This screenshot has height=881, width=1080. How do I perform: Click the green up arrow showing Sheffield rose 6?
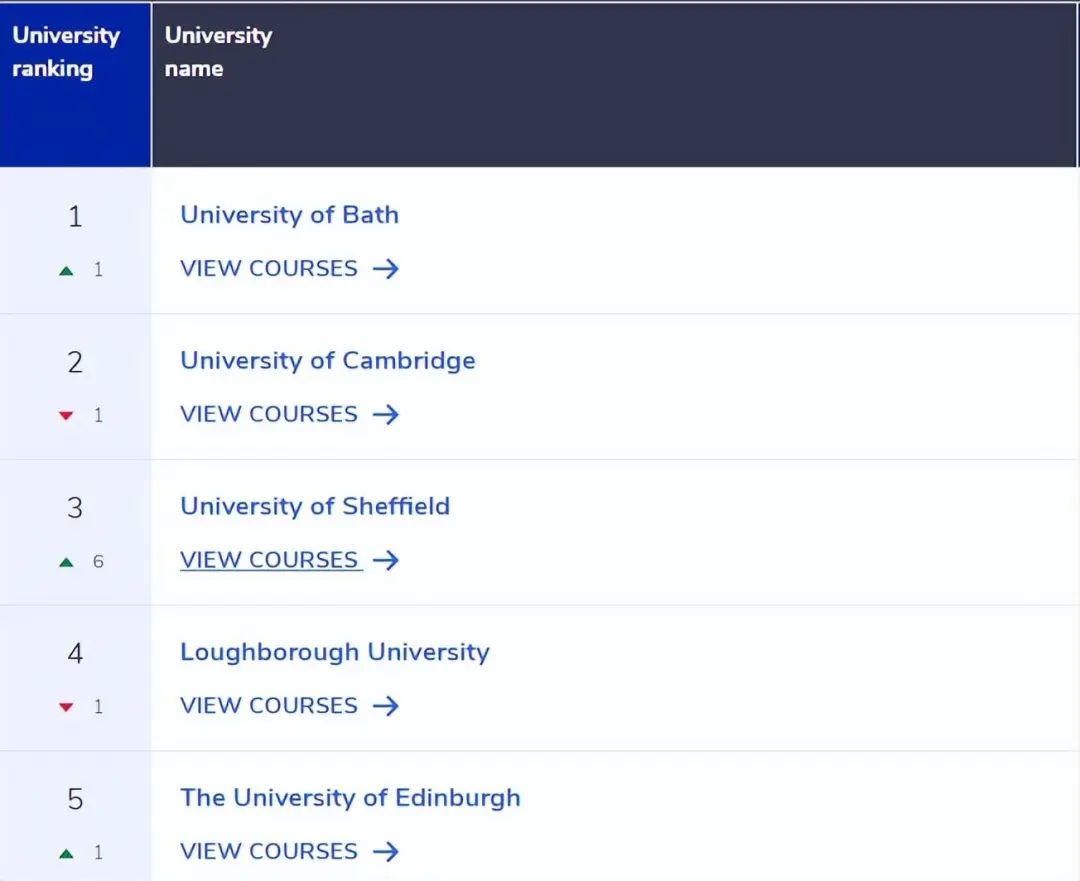click(x=66, y=561)
